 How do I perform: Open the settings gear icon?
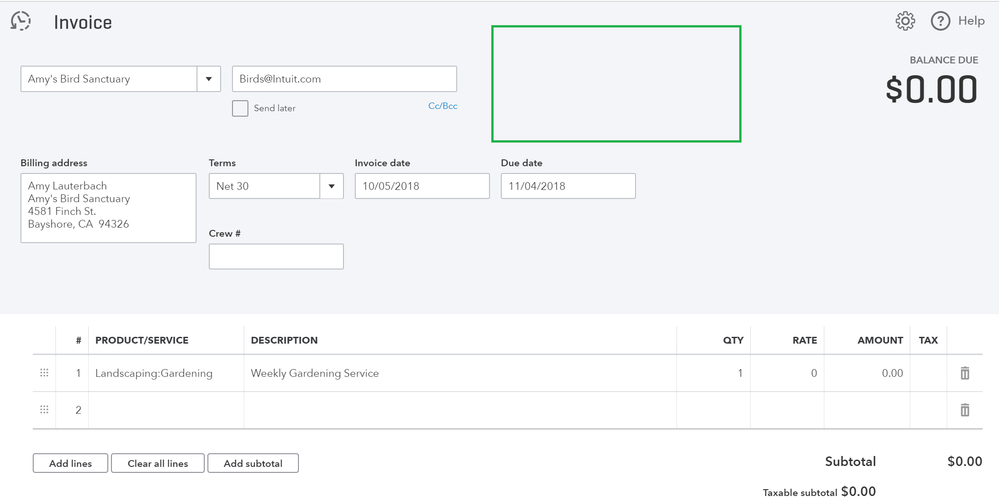tap(905, 21)
